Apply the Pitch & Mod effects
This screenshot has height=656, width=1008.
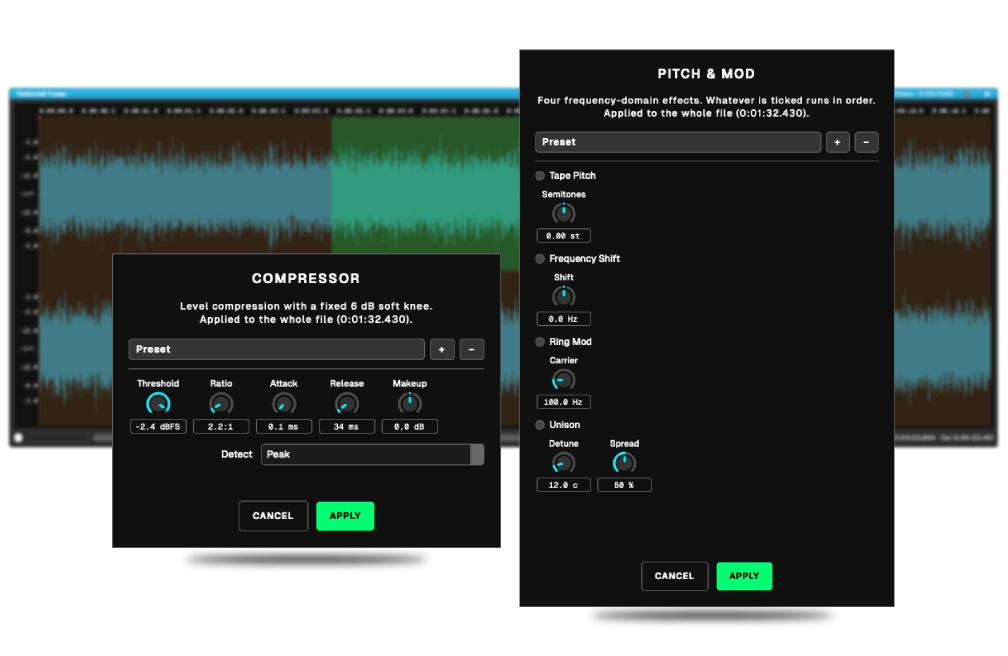click(744, 576)
